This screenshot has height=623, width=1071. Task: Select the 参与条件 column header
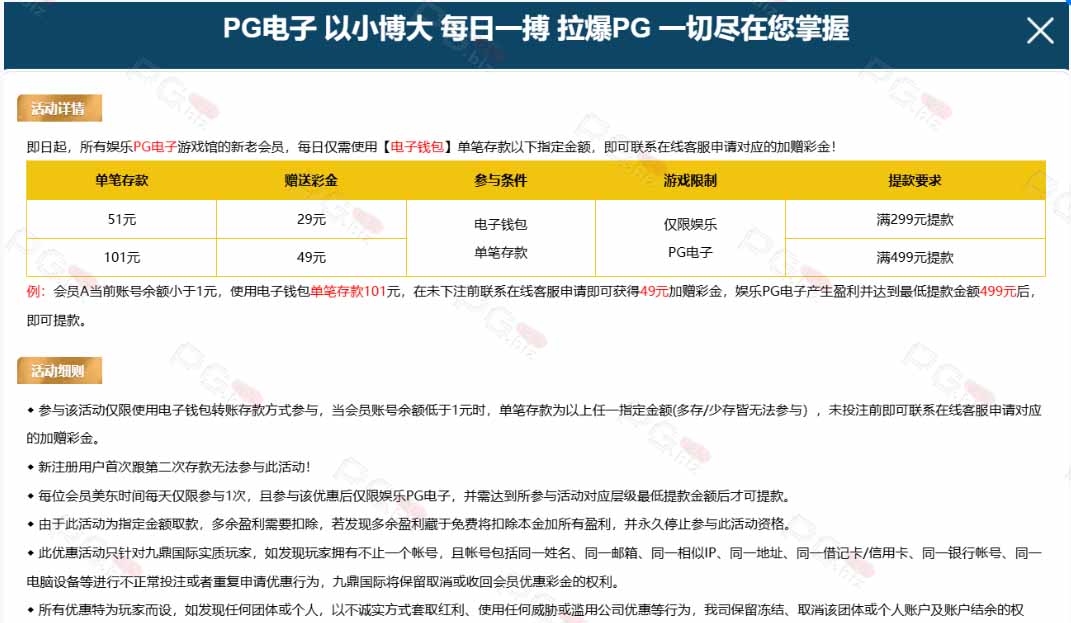[x=501, y=180]
